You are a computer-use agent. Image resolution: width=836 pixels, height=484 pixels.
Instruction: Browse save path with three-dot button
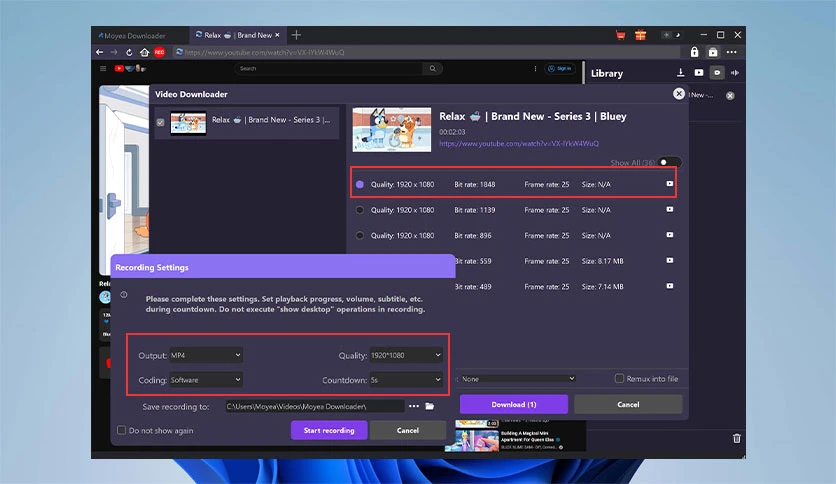click(x=414, y=407)
